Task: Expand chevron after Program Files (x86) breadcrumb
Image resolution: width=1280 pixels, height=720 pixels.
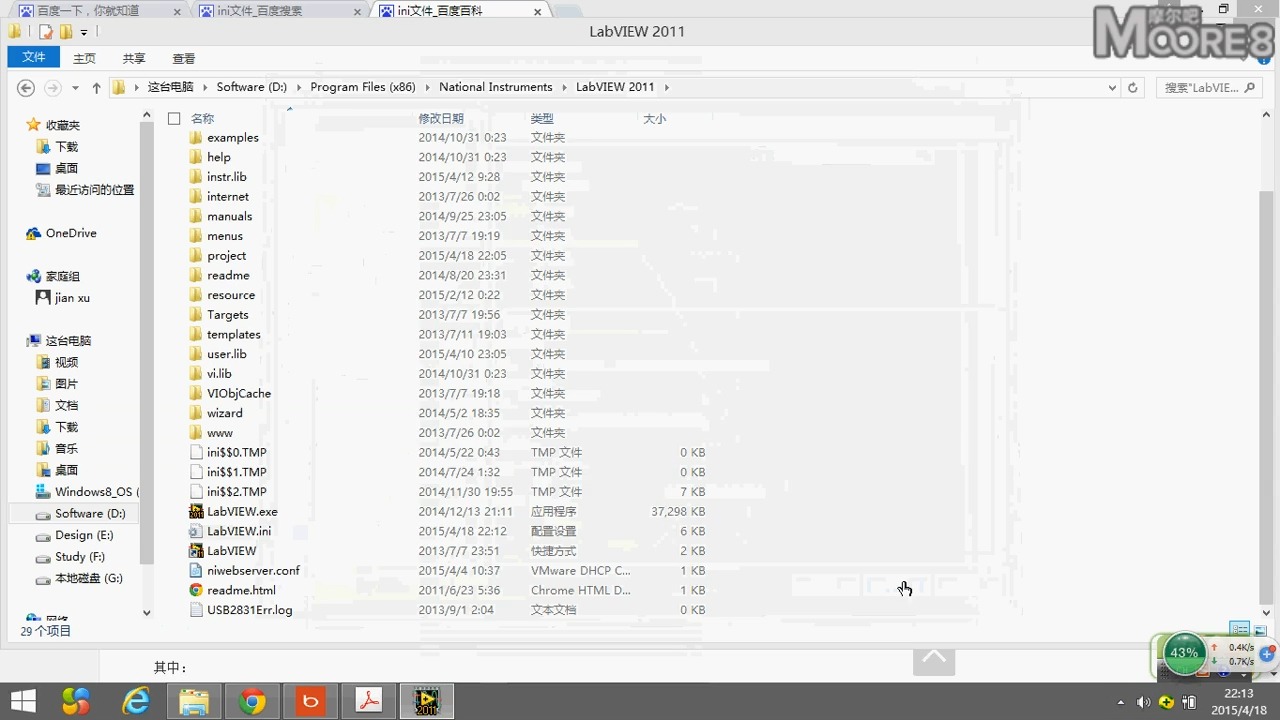Action: coord(427,88)
